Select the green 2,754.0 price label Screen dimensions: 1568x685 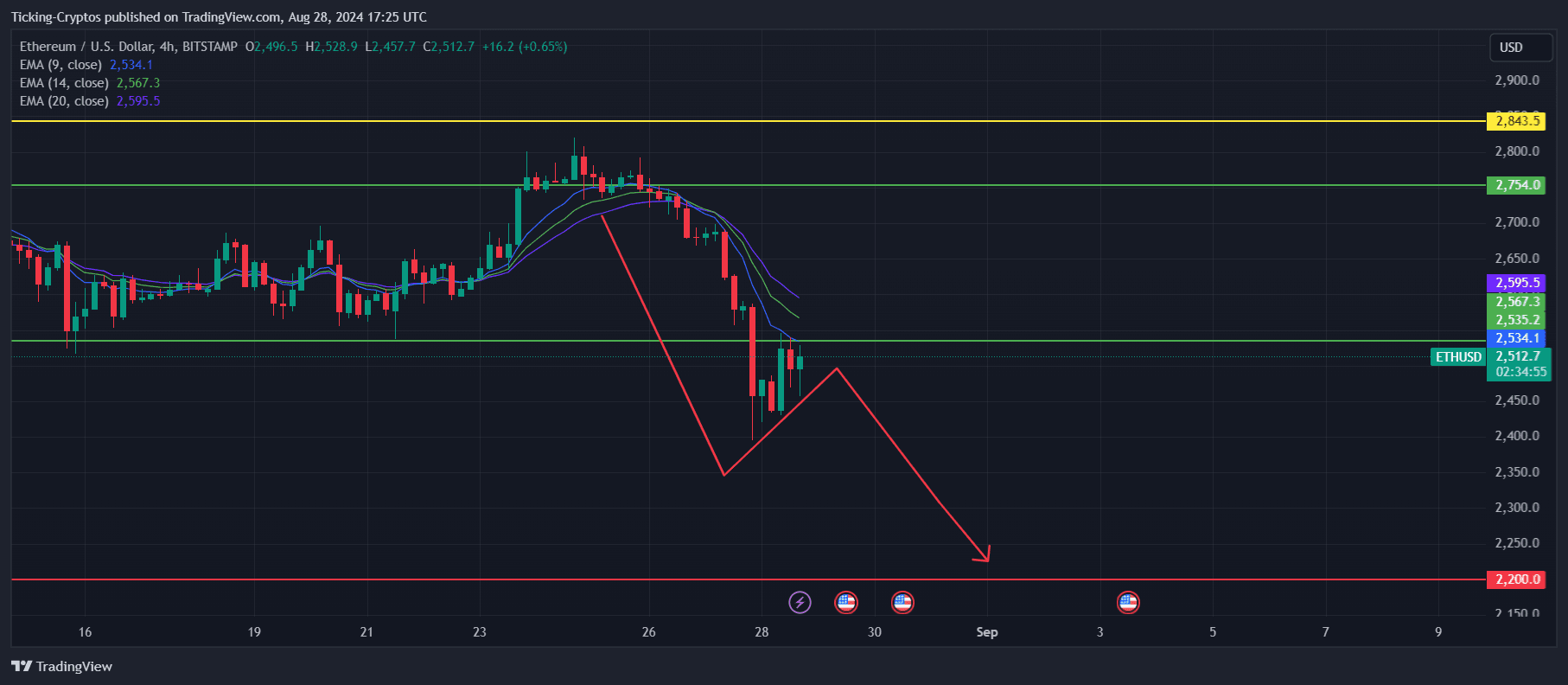tap(1516, 185)
